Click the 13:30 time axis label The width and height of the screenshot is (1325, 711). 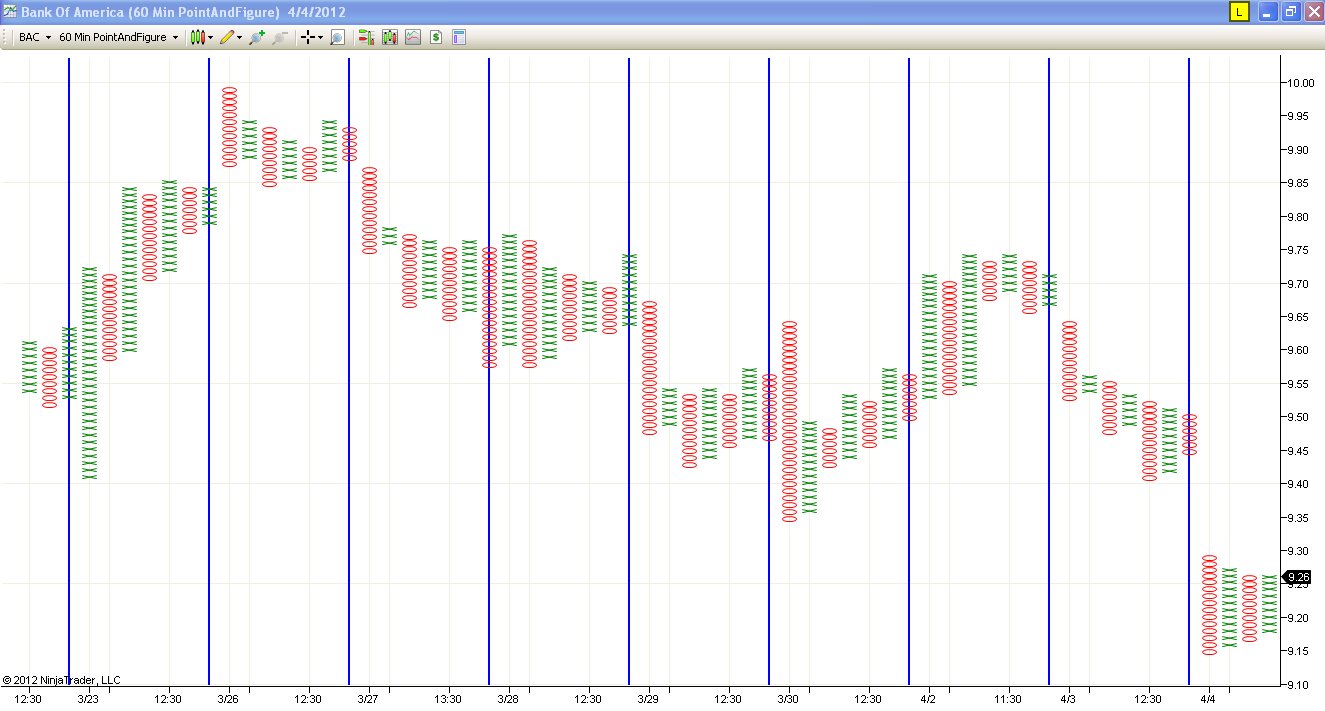click(x=448, y=699)
